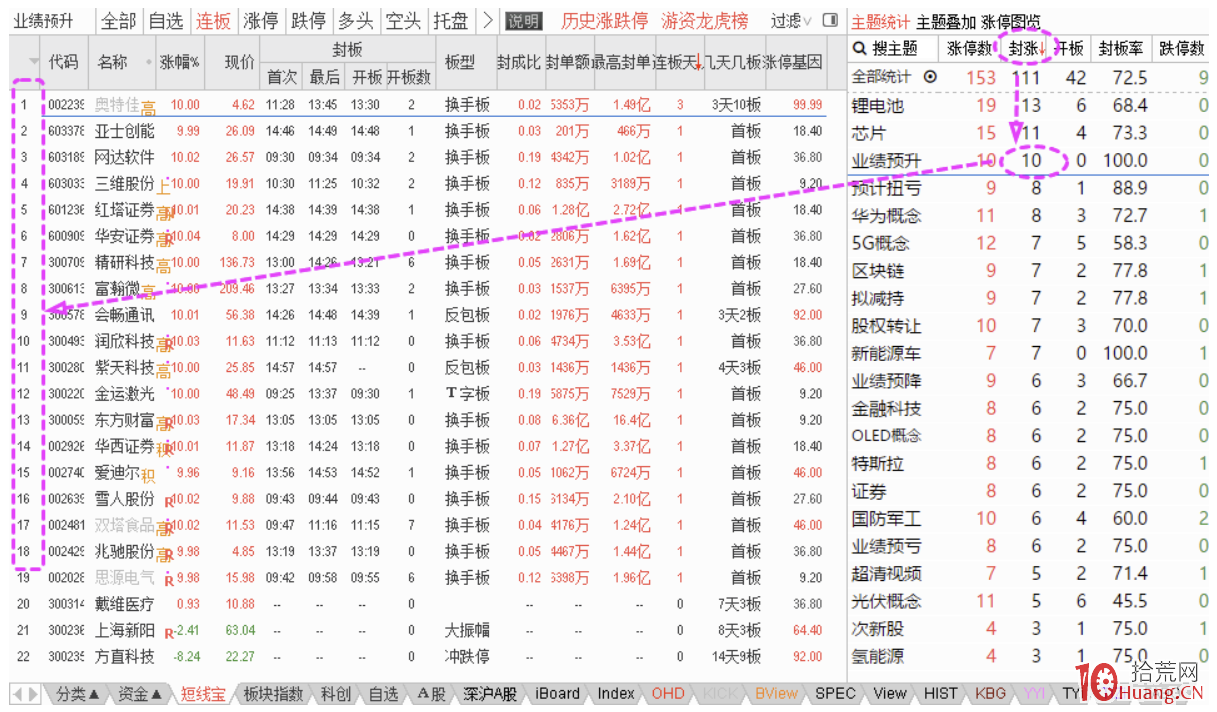Select the 东方财富 stock row
The width and height of the screenshot is (1217, 712).
[420, 420]
